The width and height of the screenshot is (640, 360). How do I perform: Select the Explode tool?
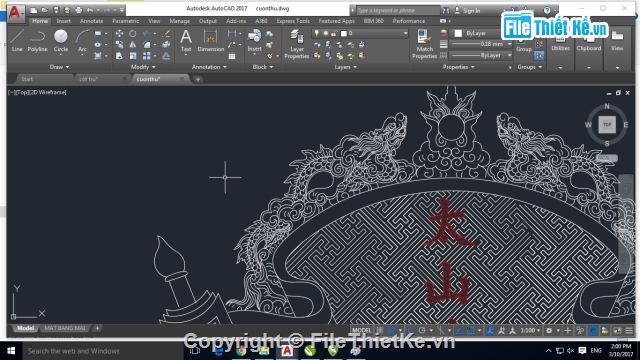click(x=166, y=44)
